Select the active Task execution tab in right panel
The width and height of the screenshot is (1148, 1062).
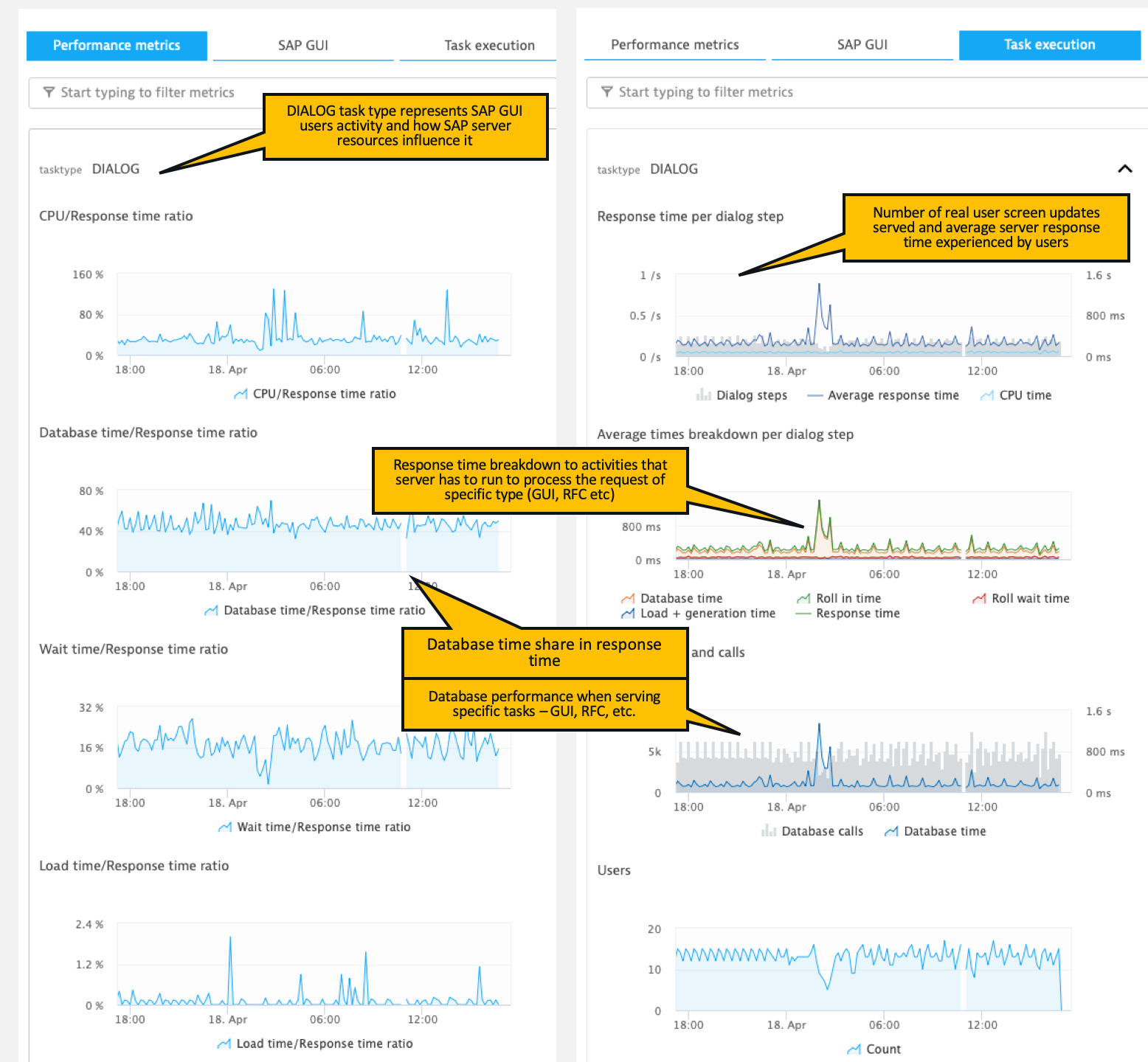coord(1049,45)
